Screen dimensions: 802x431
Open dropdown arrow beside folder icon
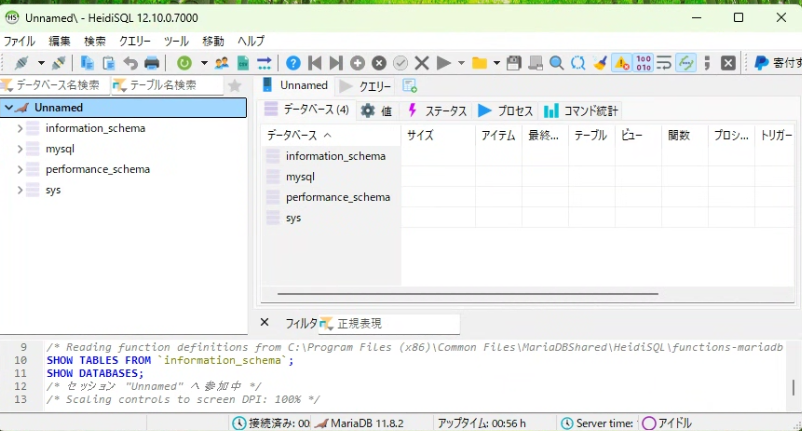pyautogui.click(x=497, y=63)
